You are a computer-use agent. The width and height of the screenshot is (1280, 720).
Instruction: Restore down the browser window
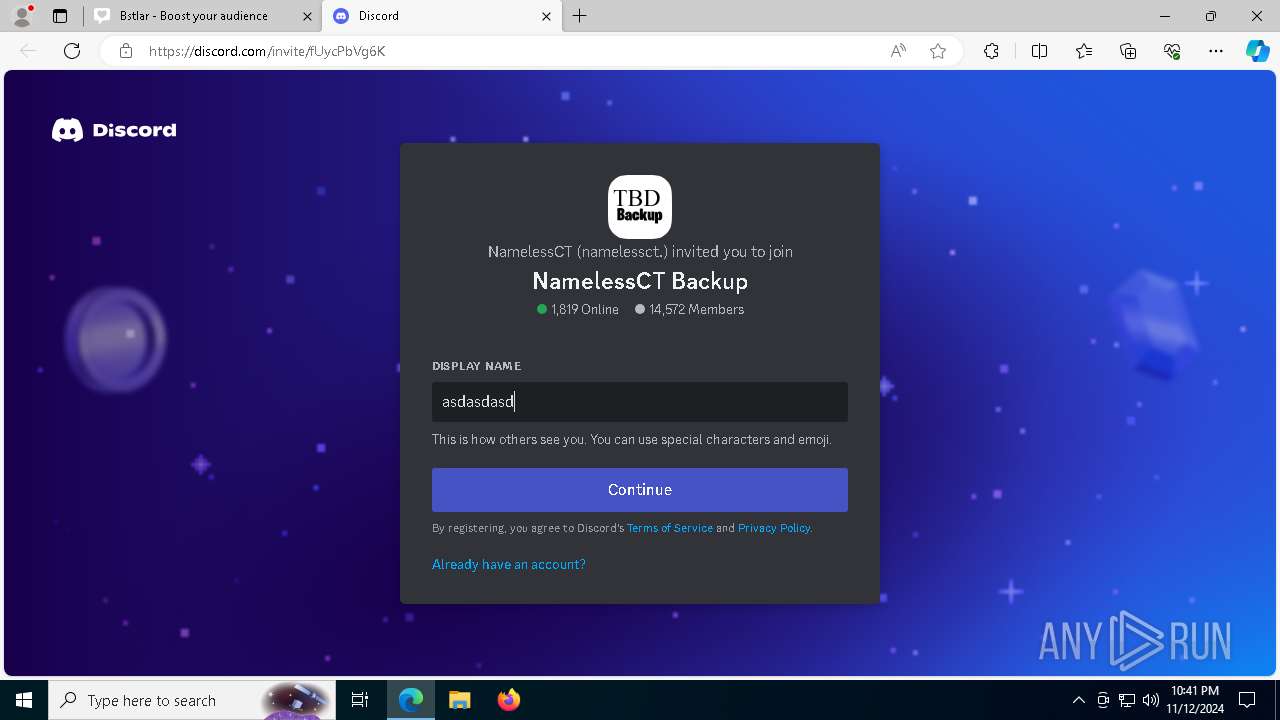click(x=1211, y=16)
